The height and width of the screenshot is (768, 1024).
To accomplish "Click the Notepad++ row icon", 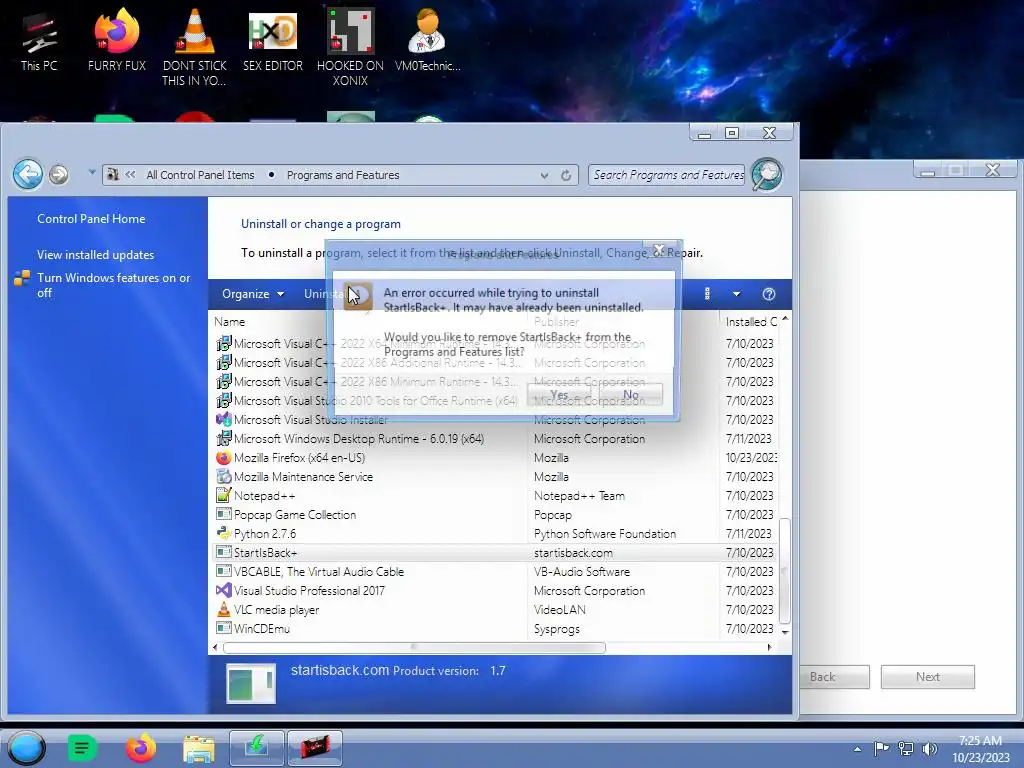I will point(223,496).
